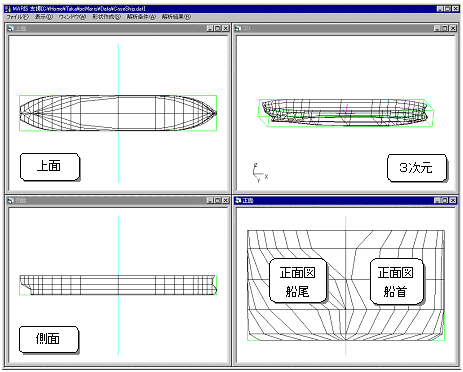Open the 表示(D) menu
The image size is (463, 372).
44,17
